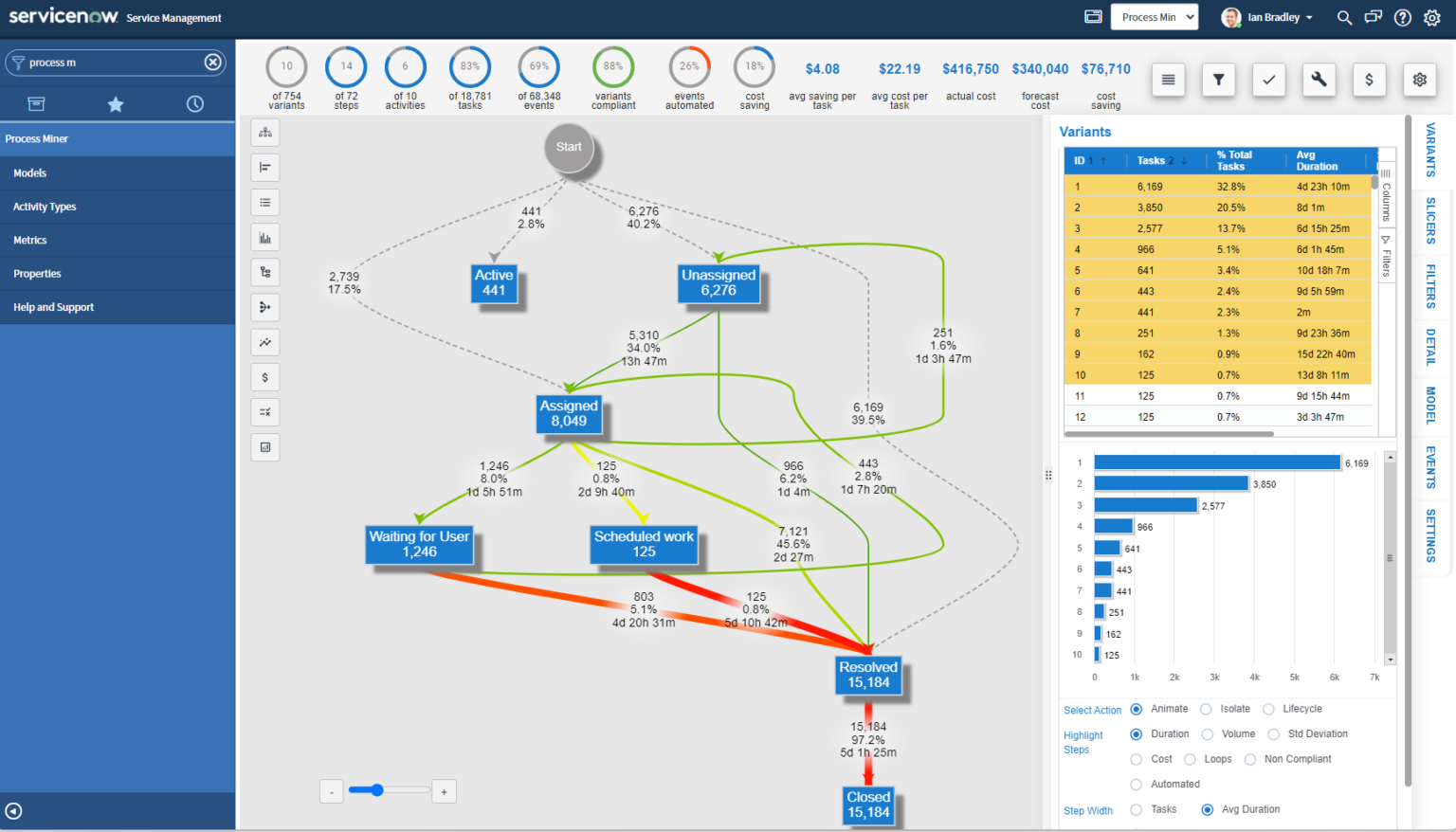
Task: Zoom in with the plus button
Action: pos(445,791)
